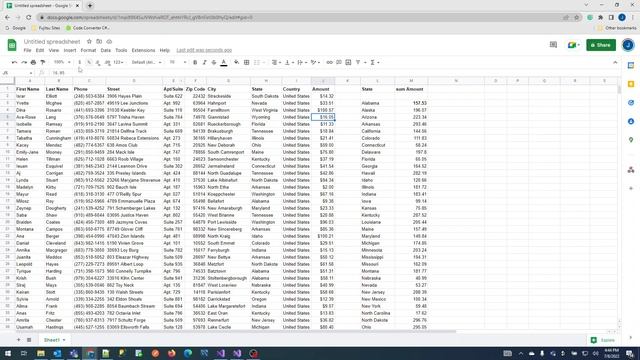This screenshot has width=640, height=360.
Task: Click the Merge cells icon
Action: (x=257, y=62)
